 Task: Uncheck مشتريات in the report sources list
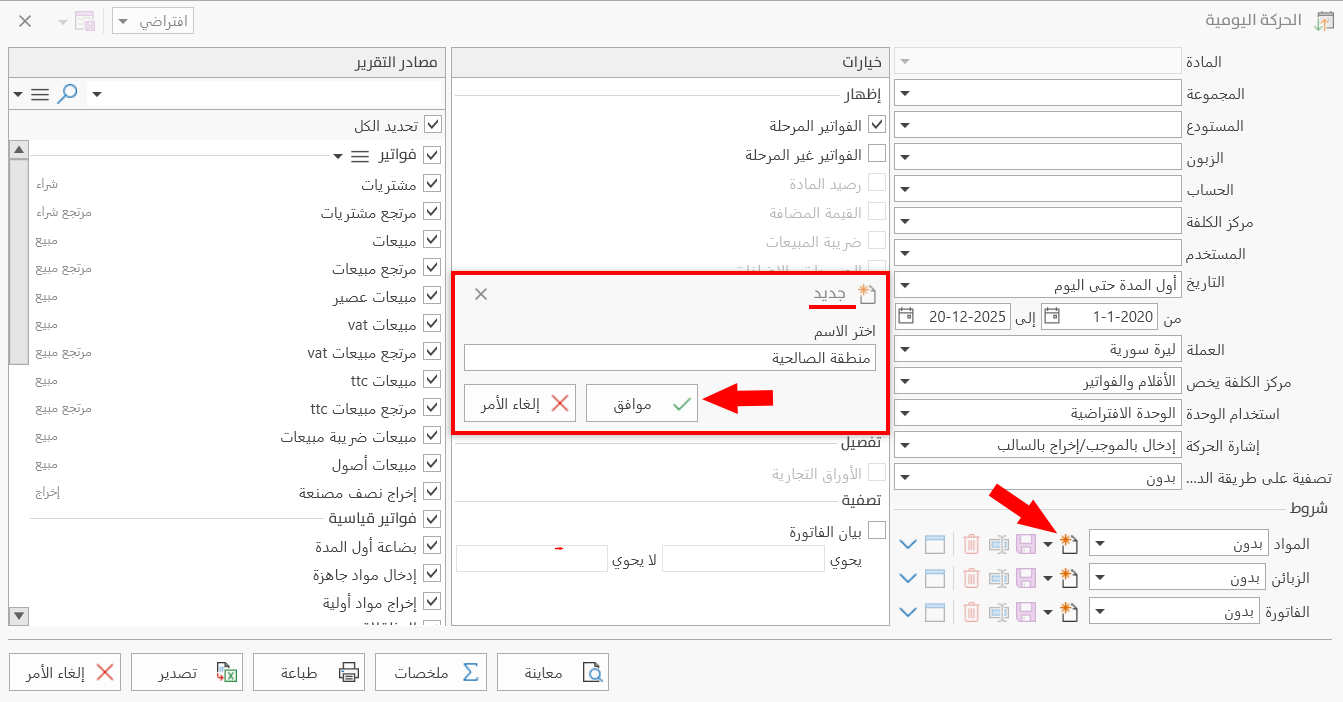(x=431, y=183)
